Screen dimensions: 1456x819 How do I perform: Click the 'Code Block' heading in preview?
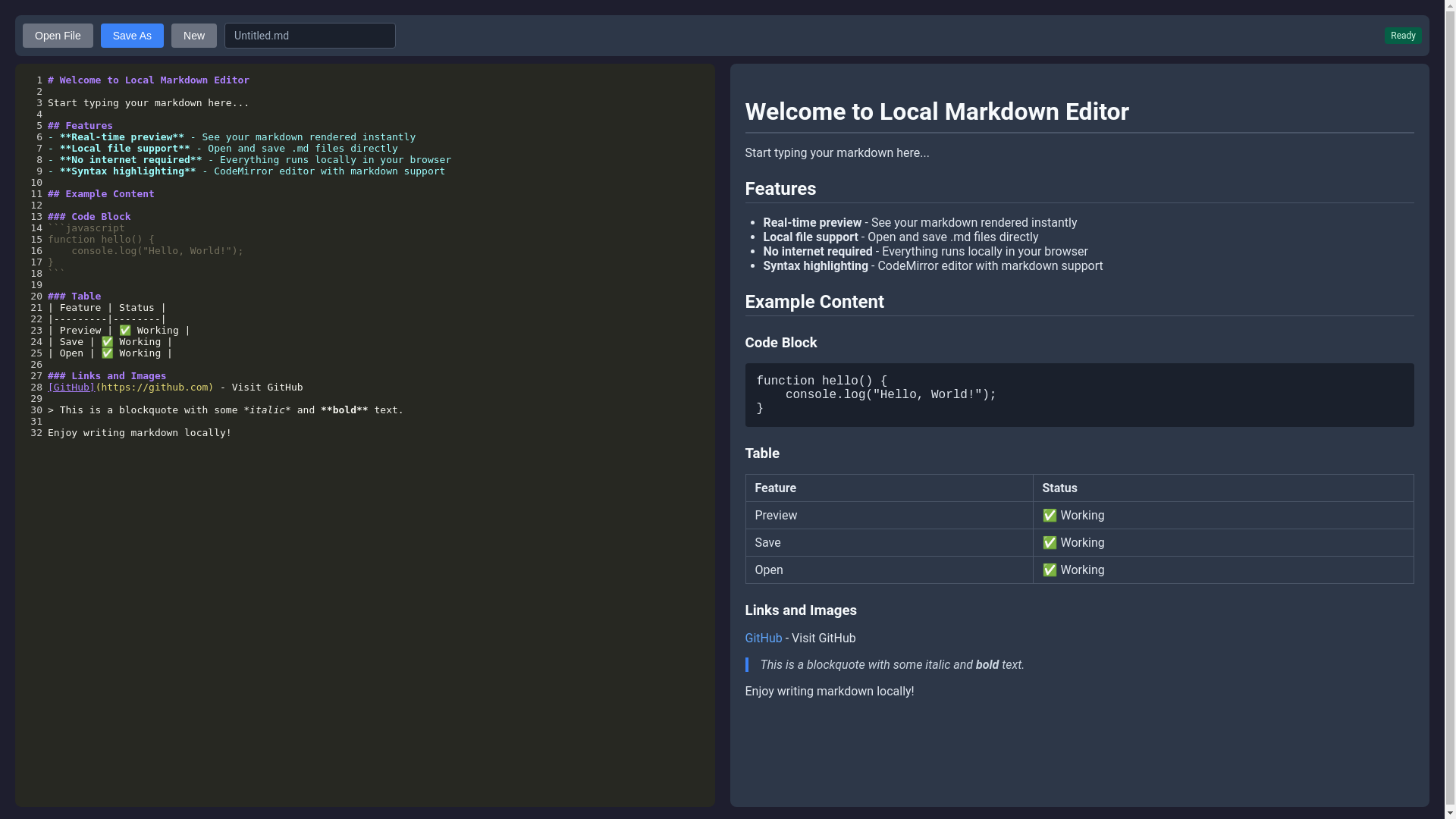pyautogui.click(x=781, y=343)
